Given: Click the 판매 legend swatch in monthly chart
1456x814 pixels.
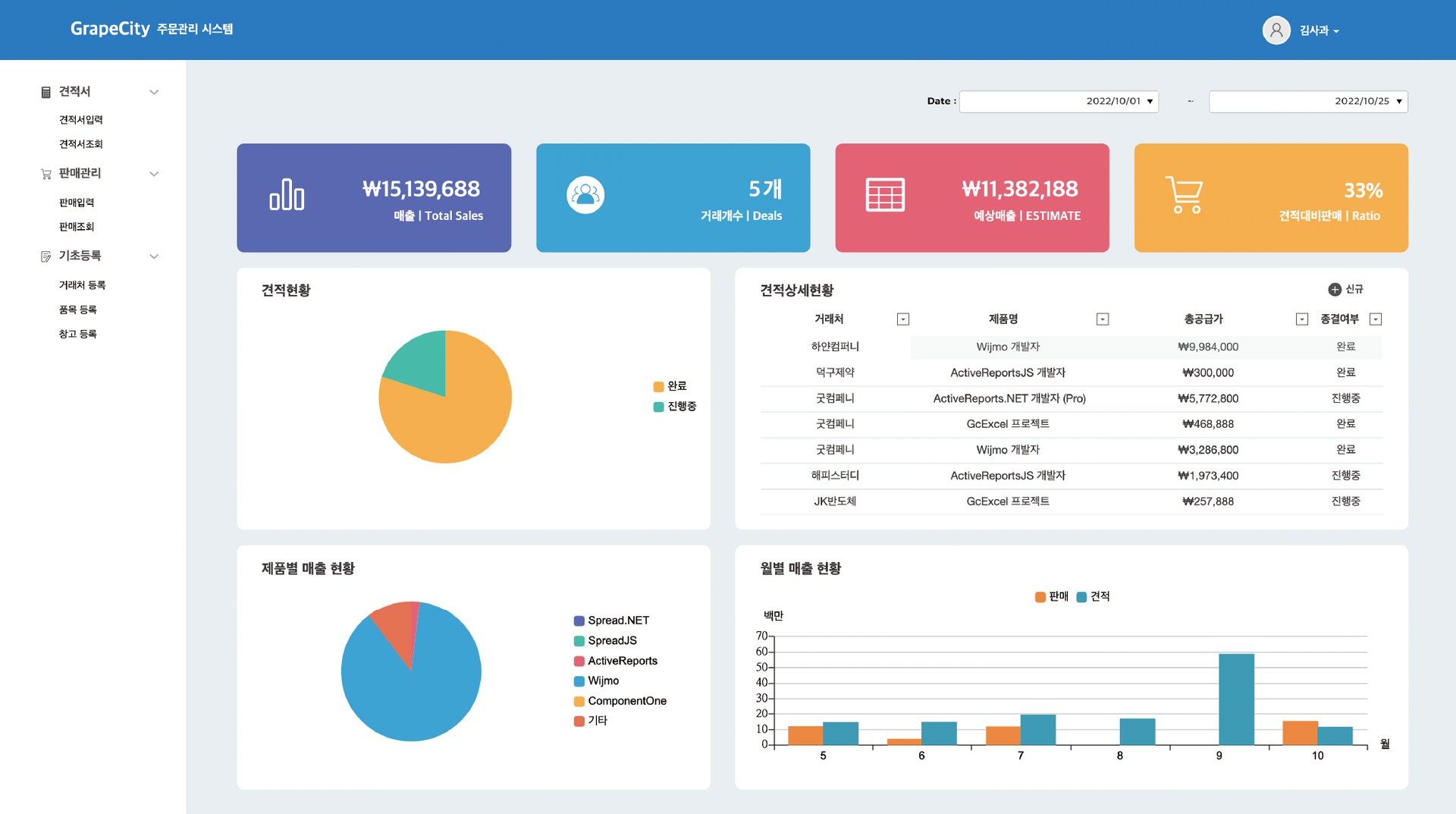Looking at the screenshot, I should pyautogui.click(x=1040, y=597).
